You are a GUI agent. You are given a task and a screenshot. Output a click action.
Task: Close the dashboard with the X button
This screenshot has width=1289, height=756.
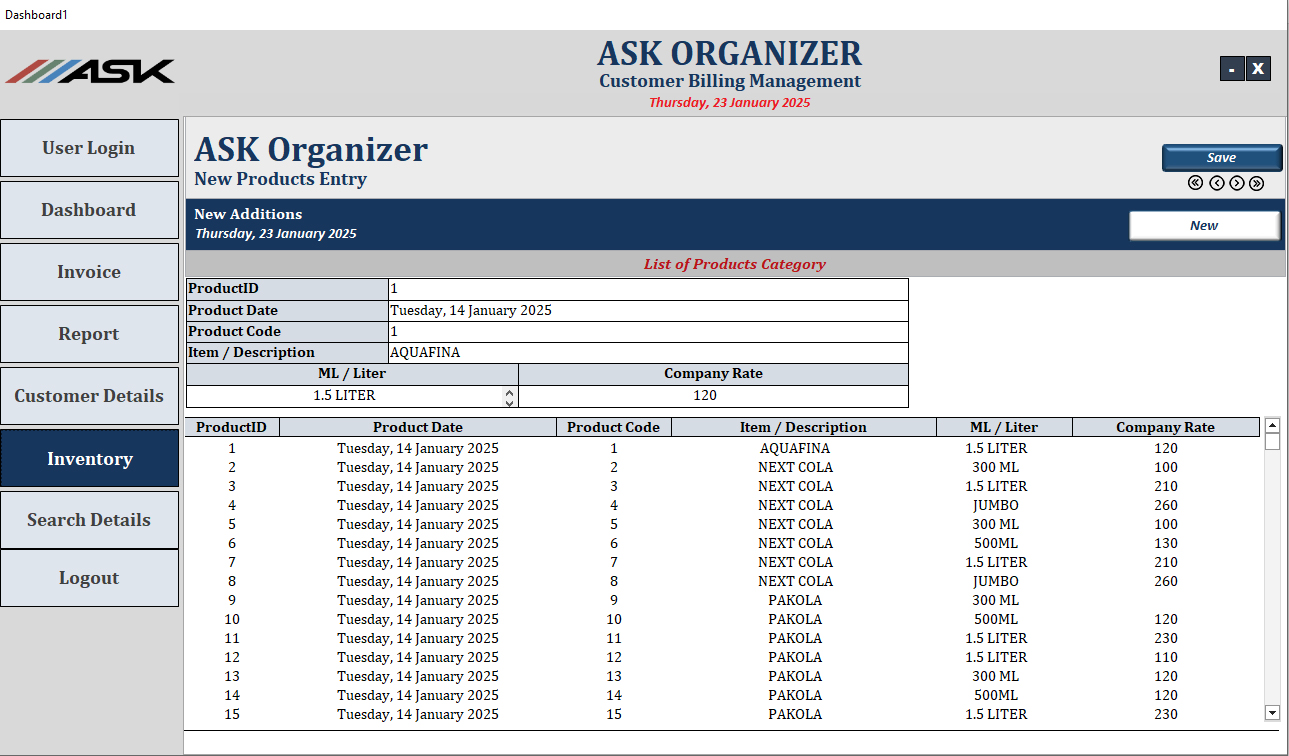click(x=1258, y=68)
